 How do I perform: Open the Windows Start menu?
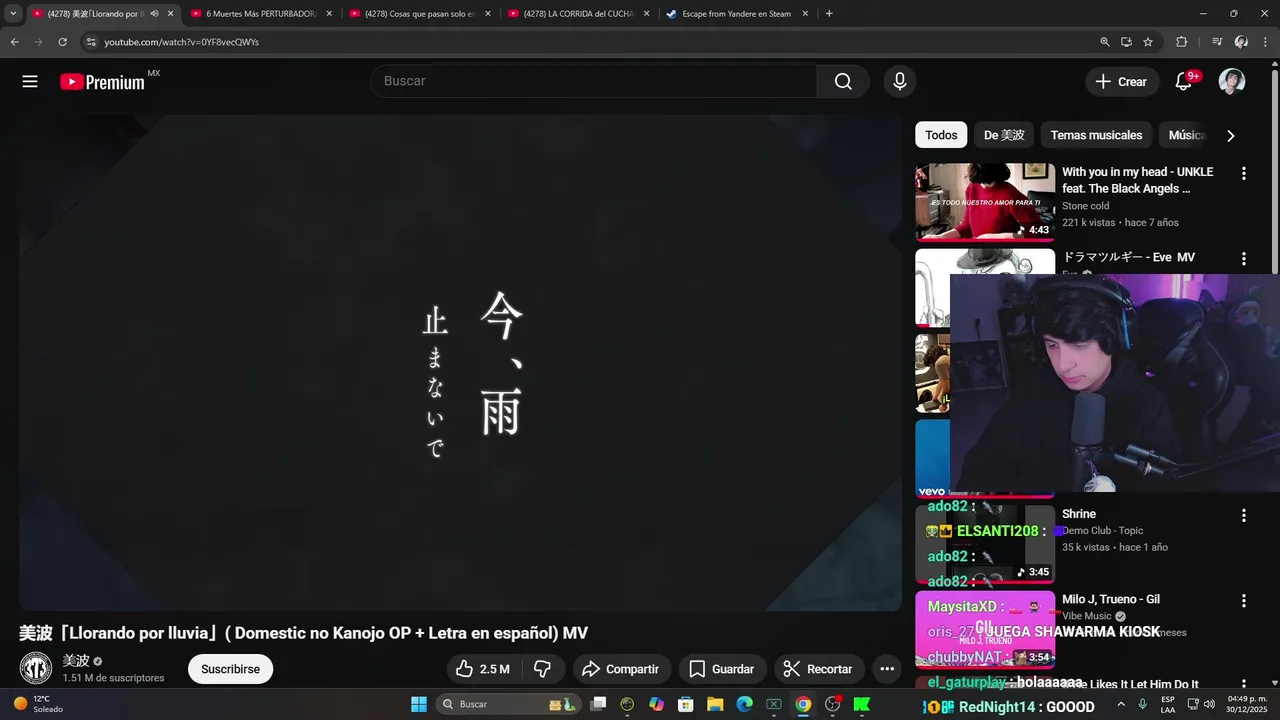click(x=419, y=704)
